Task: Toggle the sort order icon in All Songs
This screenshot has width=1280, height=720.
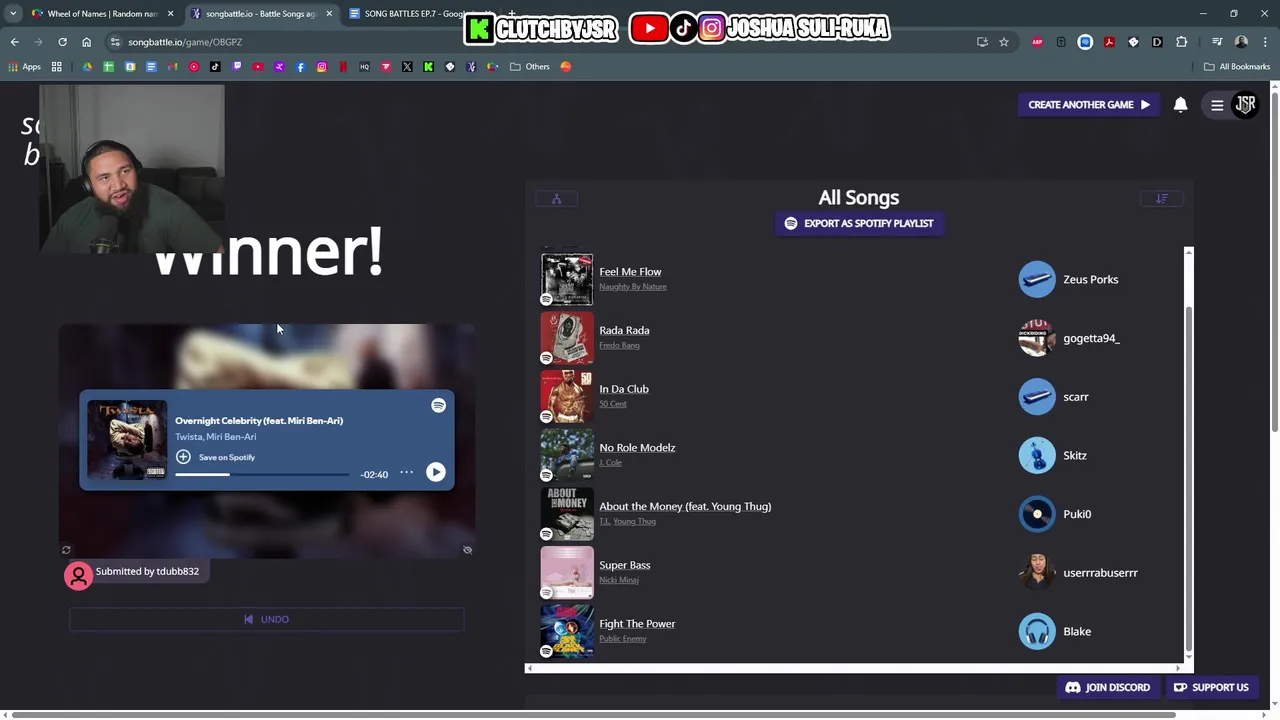Action: 1161,198
